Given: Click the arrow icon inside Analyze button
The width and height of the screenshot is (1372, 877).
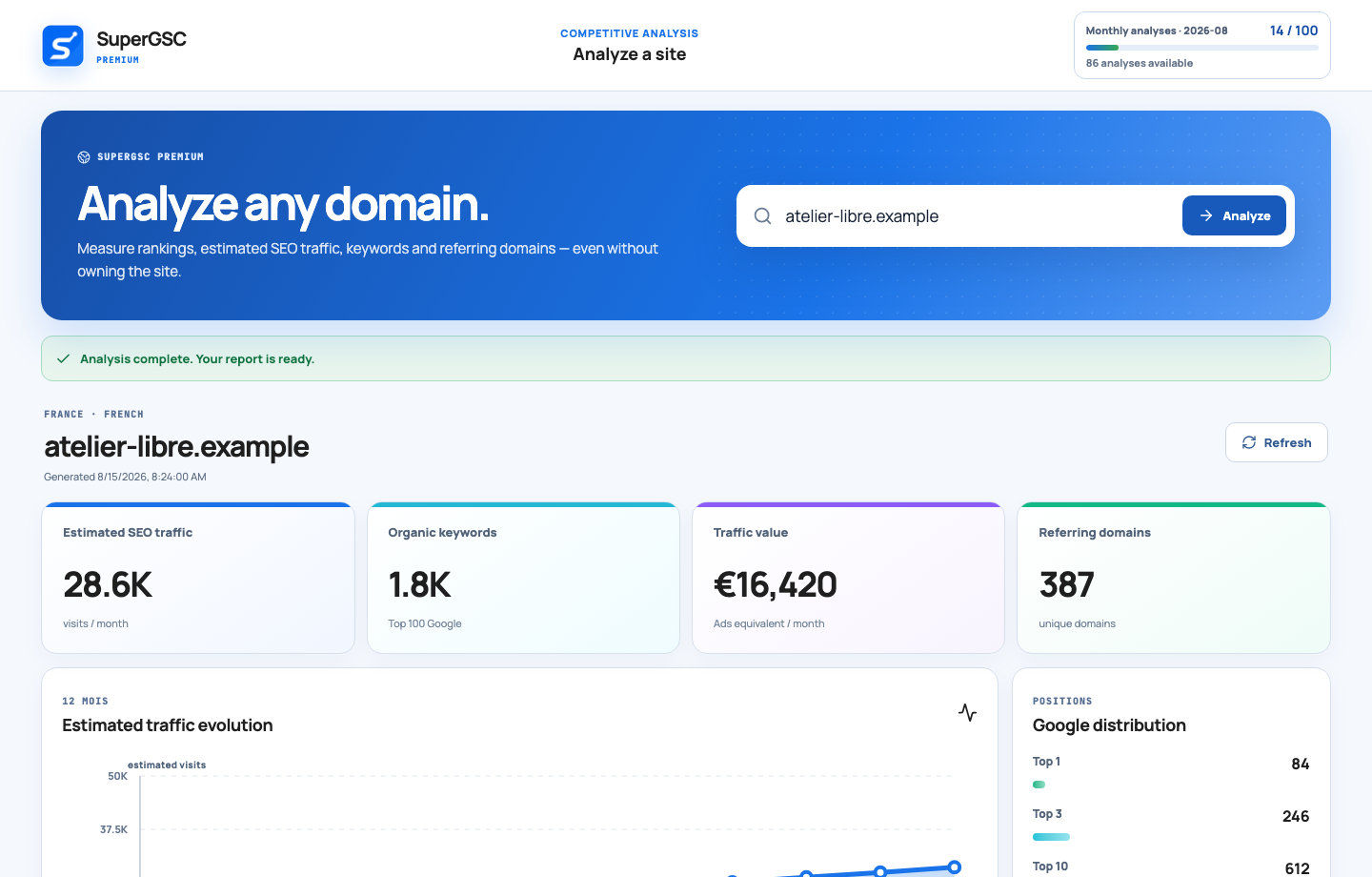Looking at the screenshot, I should point(1206,215).
